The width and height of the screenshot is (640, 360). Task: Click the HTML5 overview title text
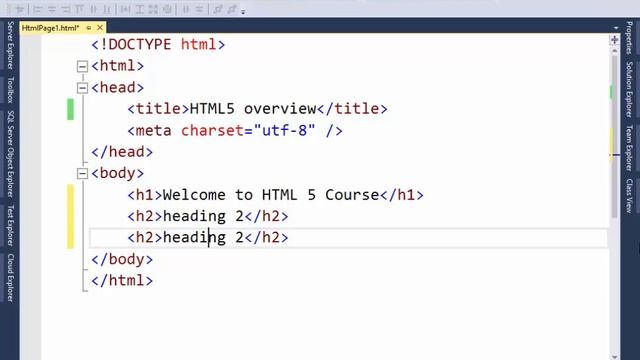(x=253, y=109)
